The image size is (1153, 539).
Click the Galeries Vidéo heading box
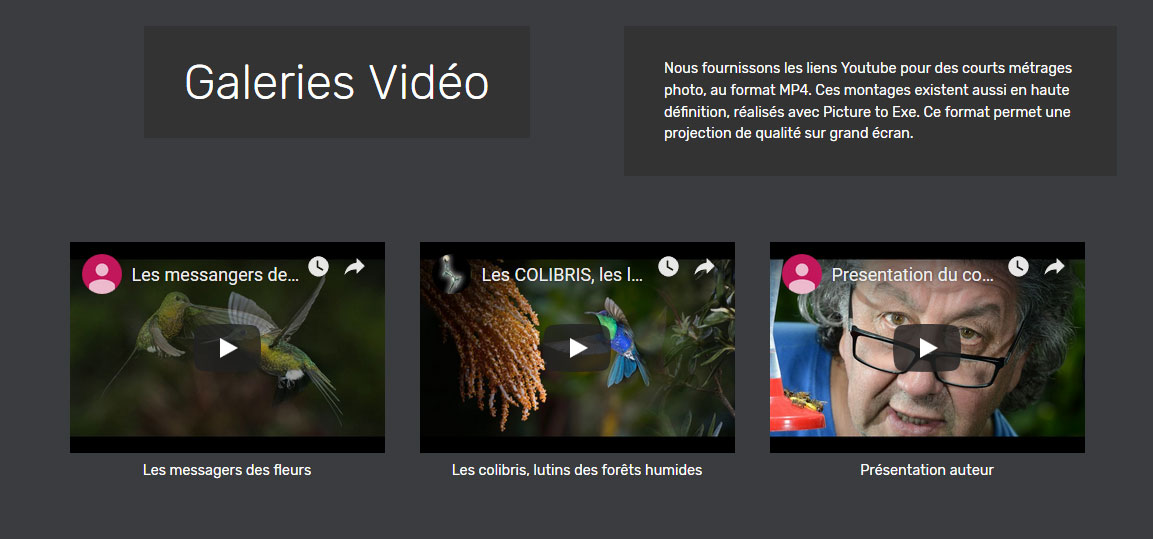pyautogui.click(x=337, y=82)
